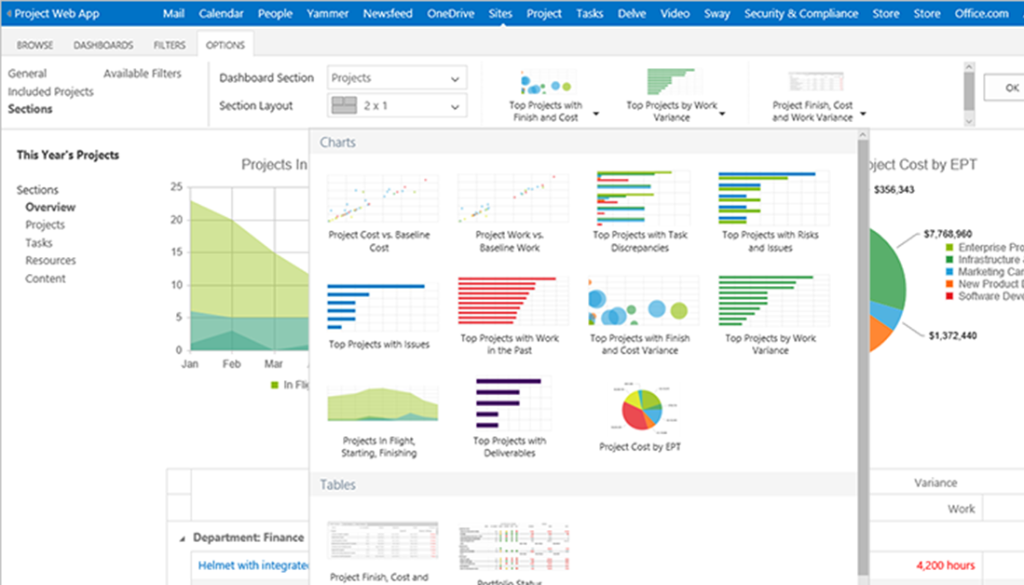
Task: Open Sway in the top navigation
Action: [x=716, y=13]
